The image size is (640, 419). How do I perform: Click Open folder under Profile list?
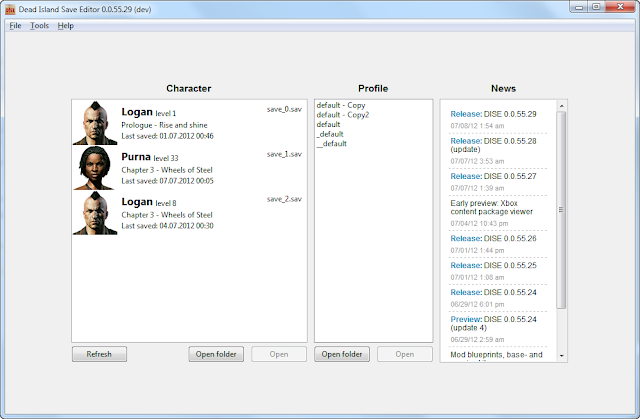pyautogui.click(x=342, y=354)
